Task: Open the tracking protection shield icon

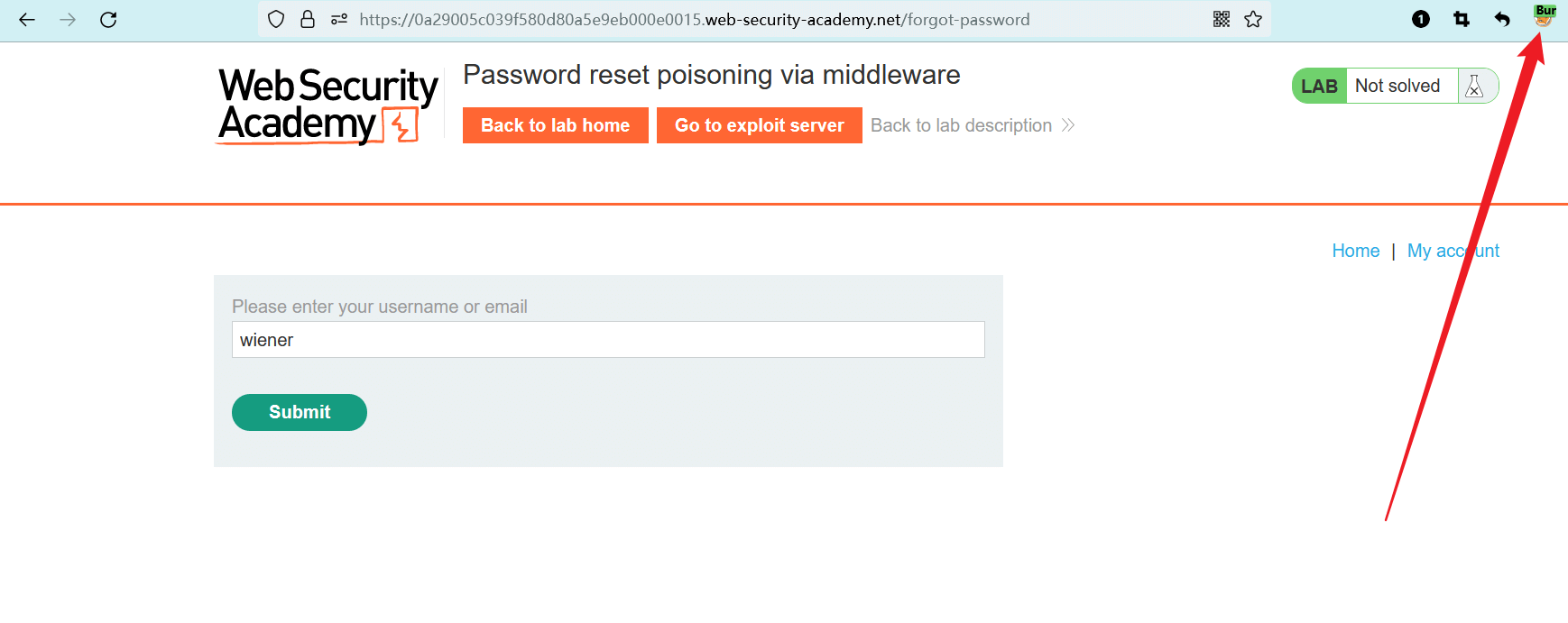Action: pos(277,20)
